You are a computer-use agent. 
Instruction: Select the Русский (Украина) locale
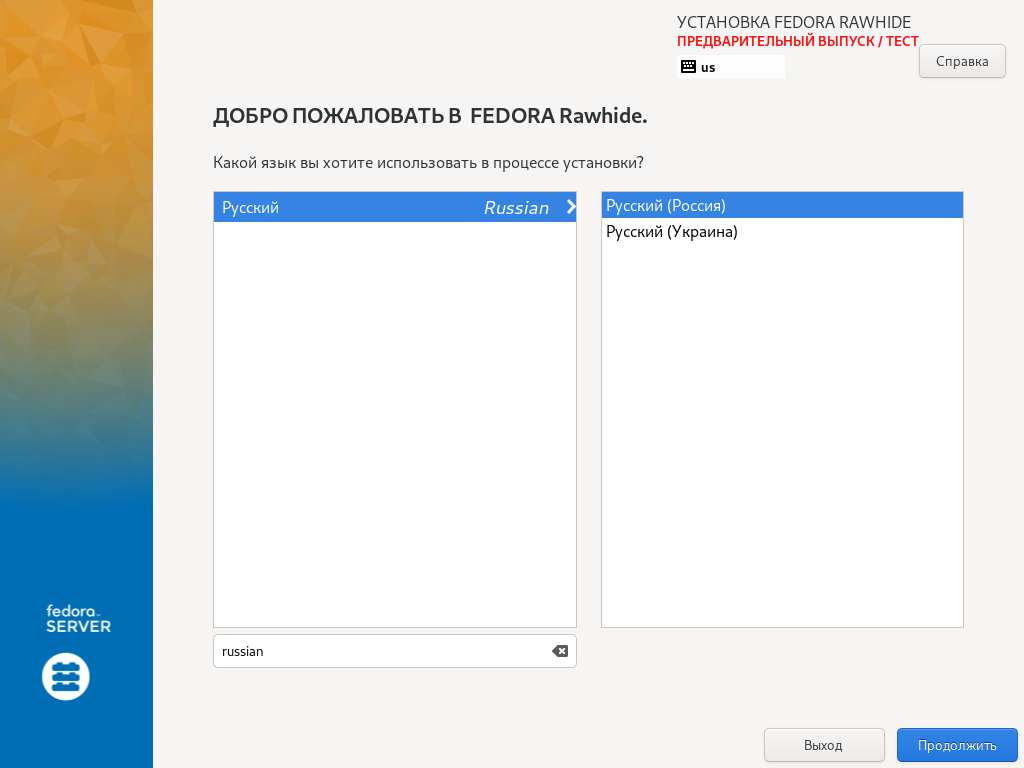pyautogui.click(x=782, y=232)
